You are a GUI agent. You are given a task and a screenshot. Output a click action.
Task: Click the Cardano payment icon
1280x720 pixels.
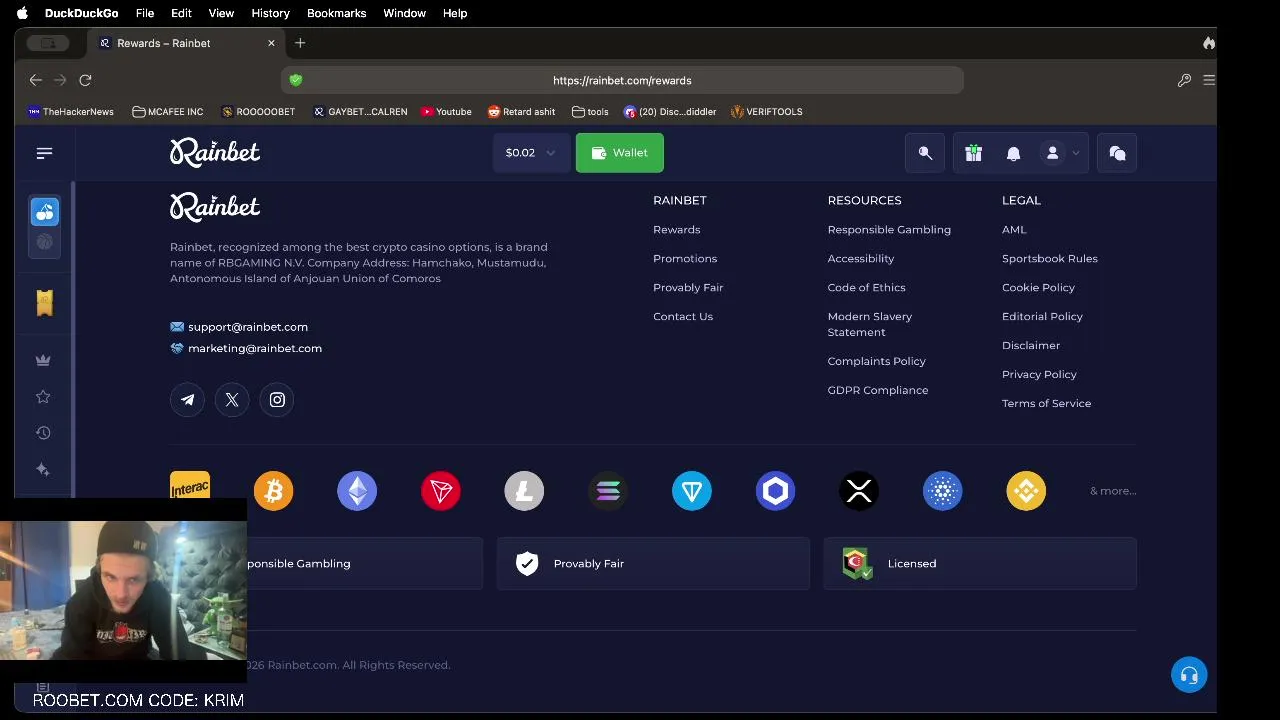pos(942,491)
